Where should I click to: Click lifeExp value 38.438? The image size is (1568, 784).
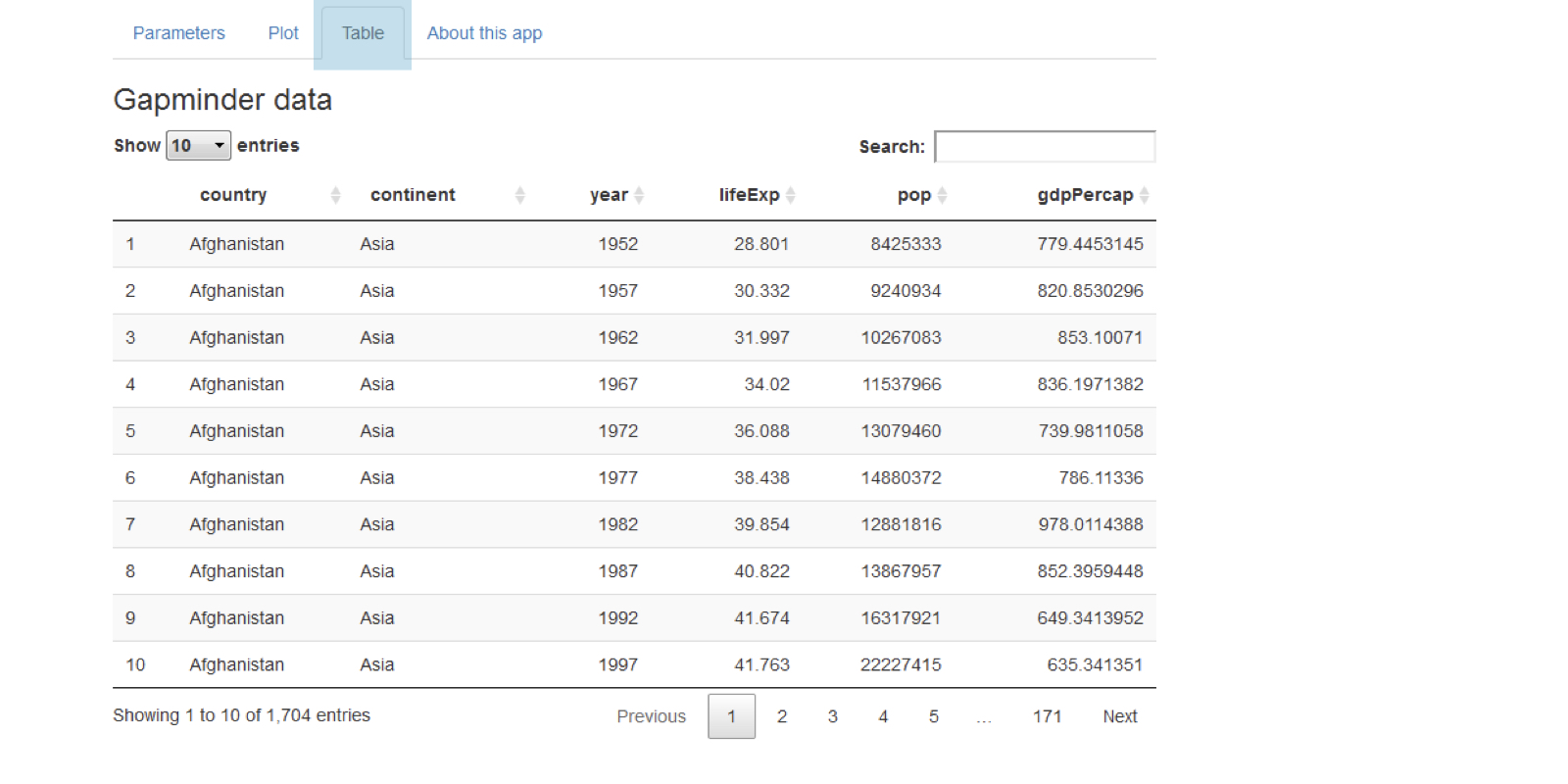pos(761,478)
